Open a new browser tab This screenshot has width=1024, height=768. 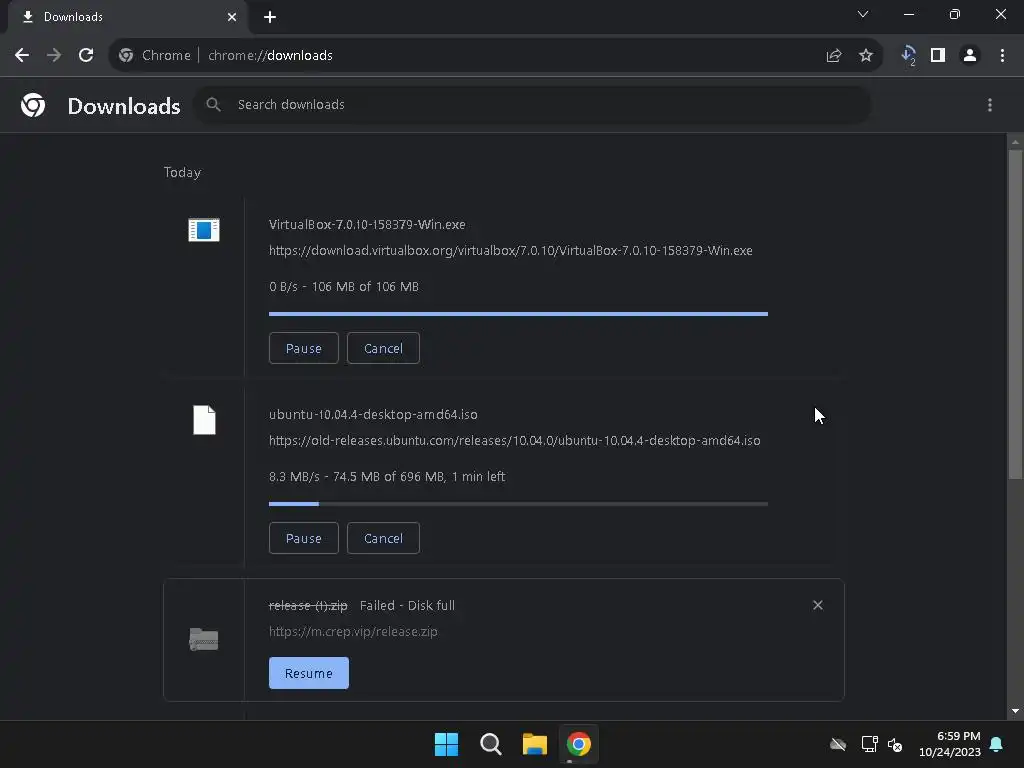(x=270, y=17)
